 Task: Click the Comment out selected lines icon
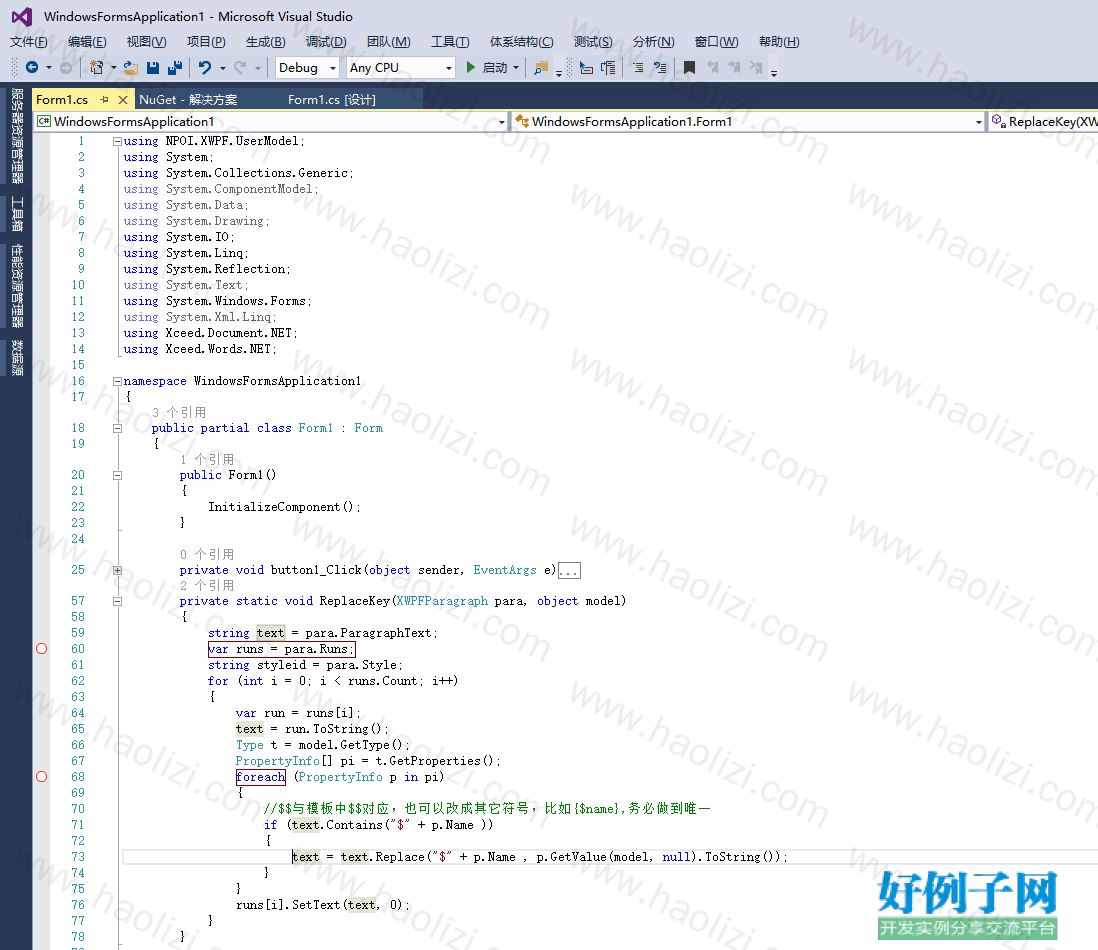tap(638, 67)
